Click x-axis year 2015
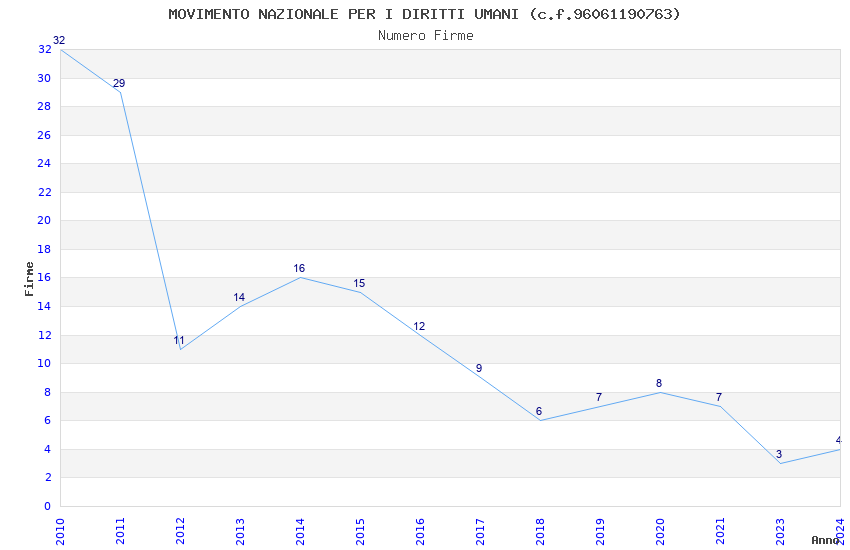The height and width of the screenshot is (550, 850). coord(360,531)
